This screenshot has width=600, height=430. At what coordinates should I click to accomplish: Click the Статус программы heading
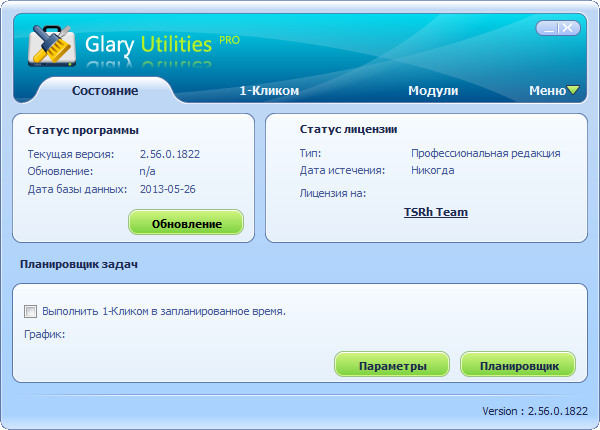click(x=83, y=130)
